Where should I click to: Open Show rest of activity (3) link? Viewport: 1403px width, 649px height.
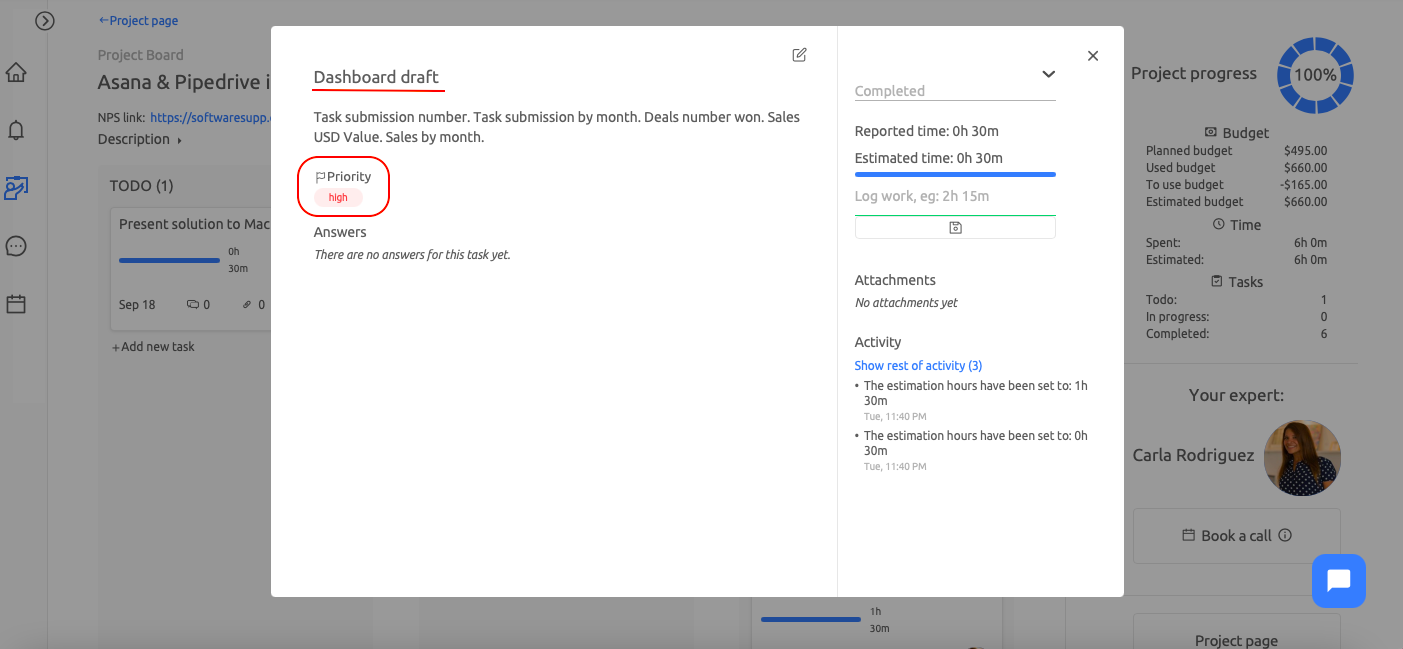918,366
